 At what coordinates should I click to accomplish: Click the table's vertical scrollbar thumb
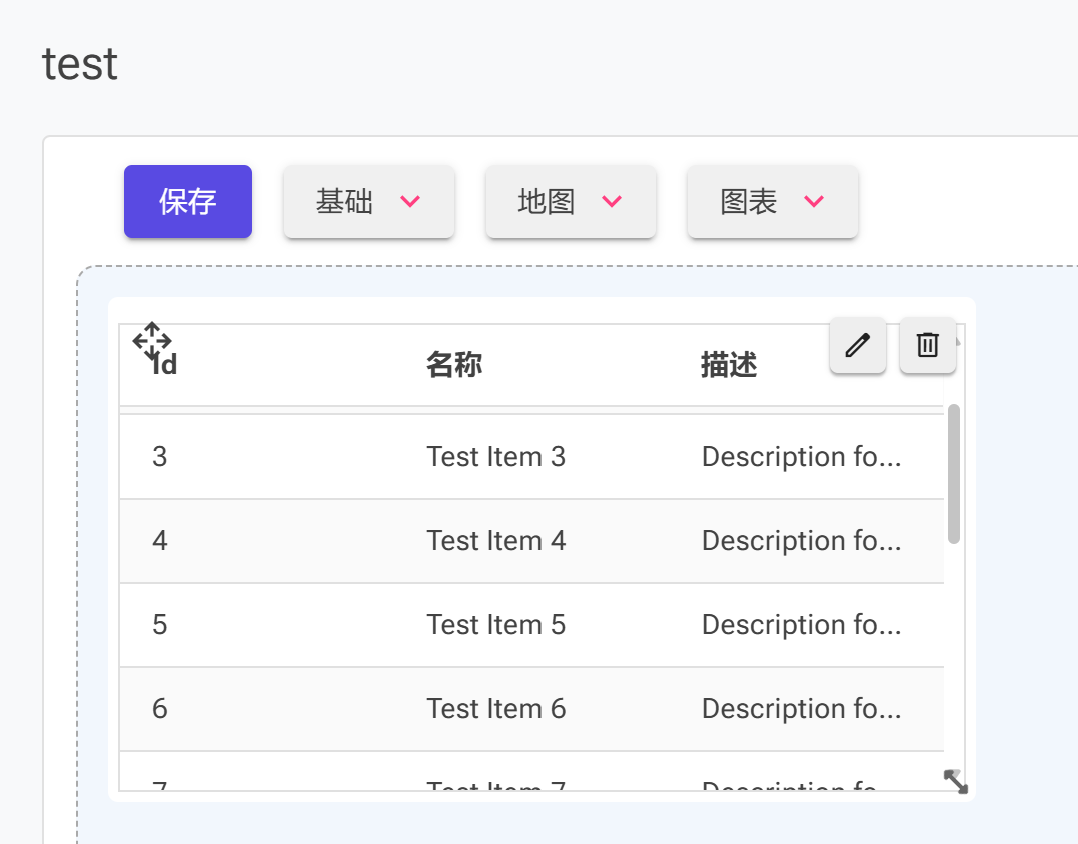954,474
